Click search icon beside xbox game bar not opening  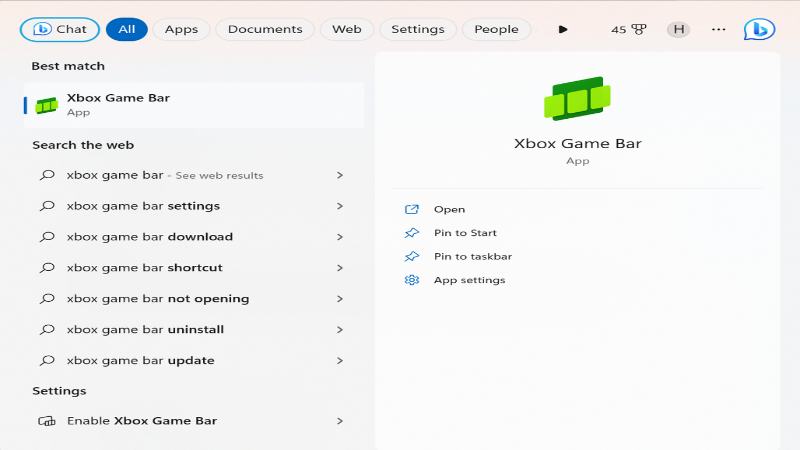[x=47, y=298]
